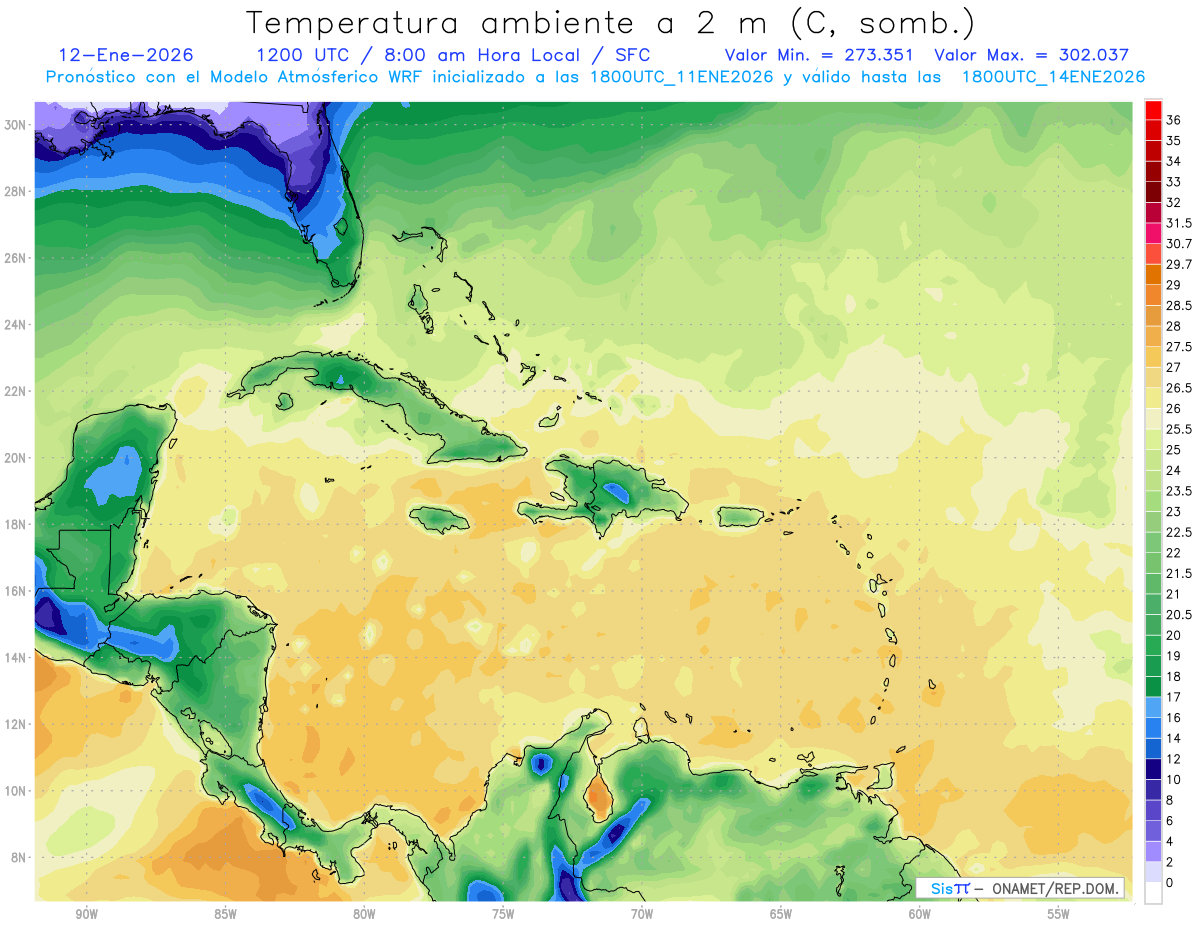Select the date '12-Ene-2026'
The width and height of the screenshot is (1200, 927).
[x=126, y=55]
